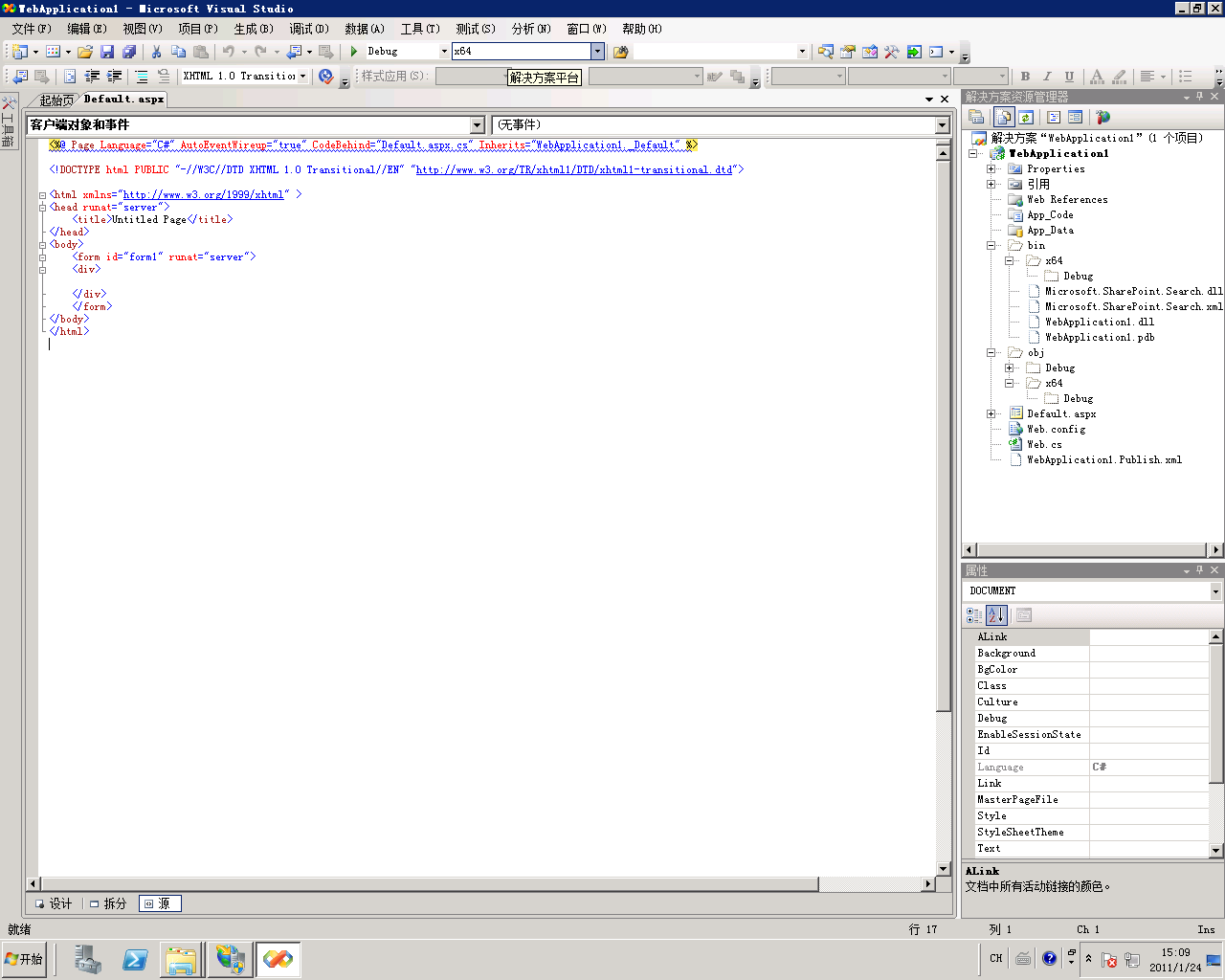Click the Find in Files icon
1225x980 pixels.
[x=620, y=52]
